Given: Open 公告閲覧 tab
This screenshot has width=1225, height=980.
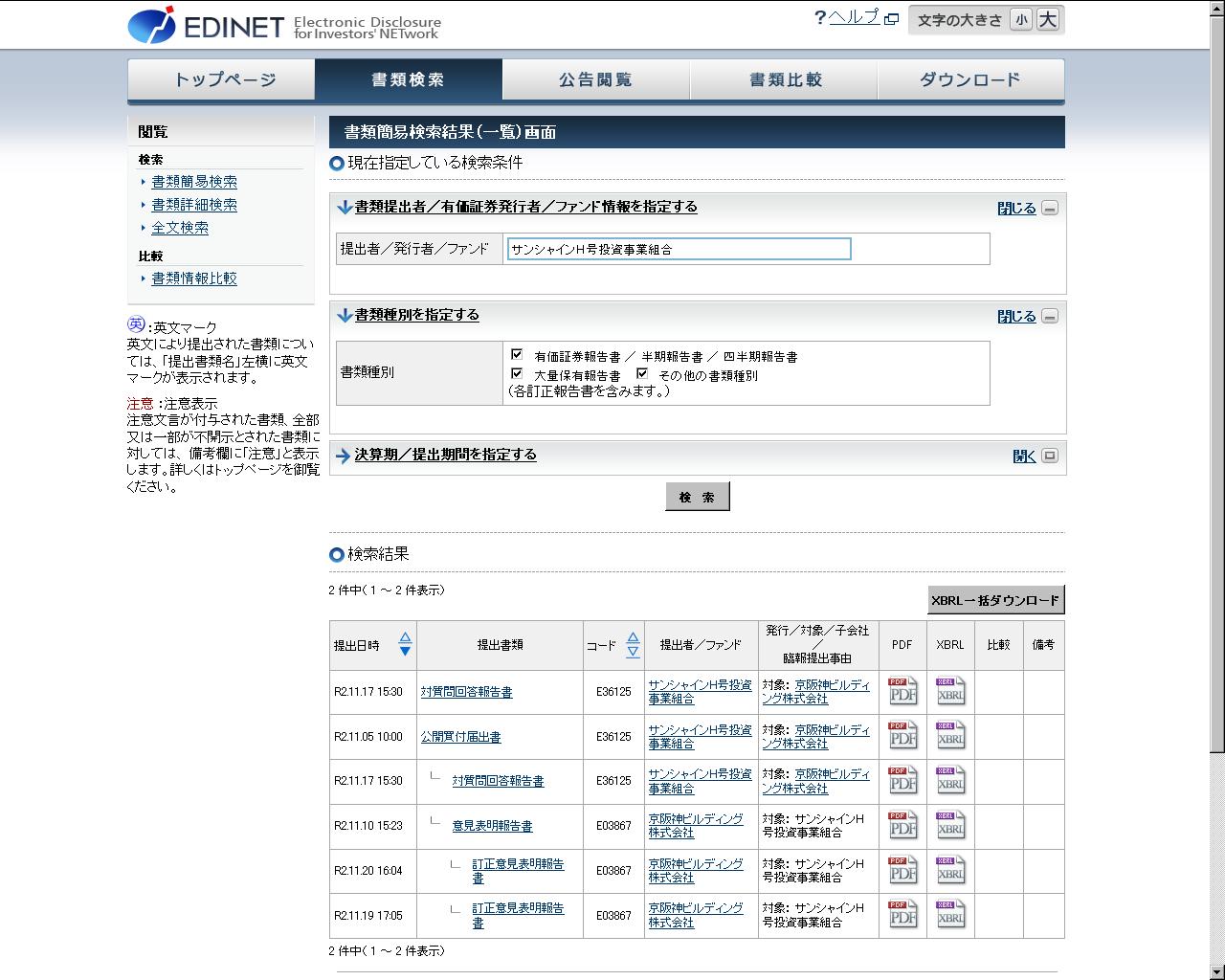Looking at the screenshot, I should point(596,79).
